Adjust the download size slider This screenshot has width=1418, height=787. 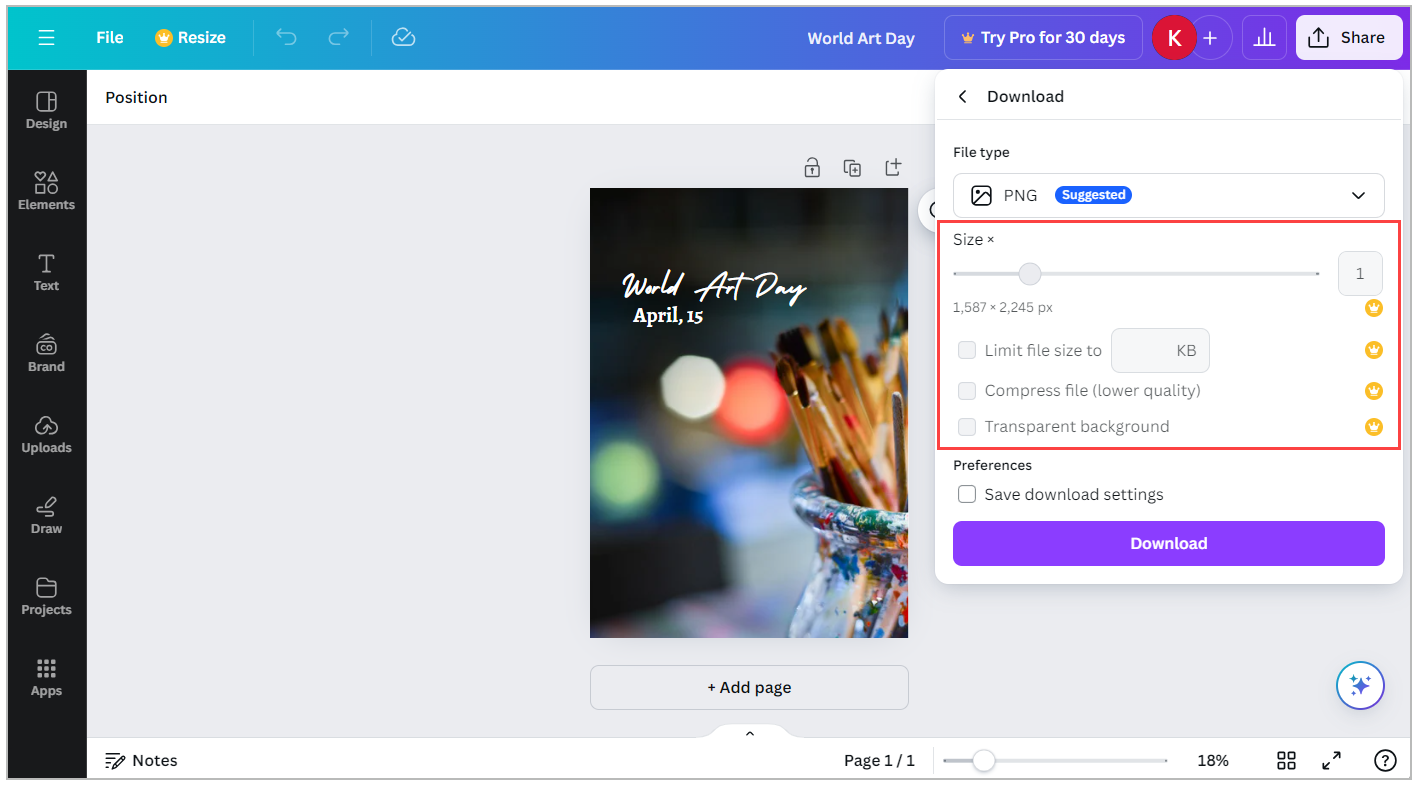click(1030, 273)
